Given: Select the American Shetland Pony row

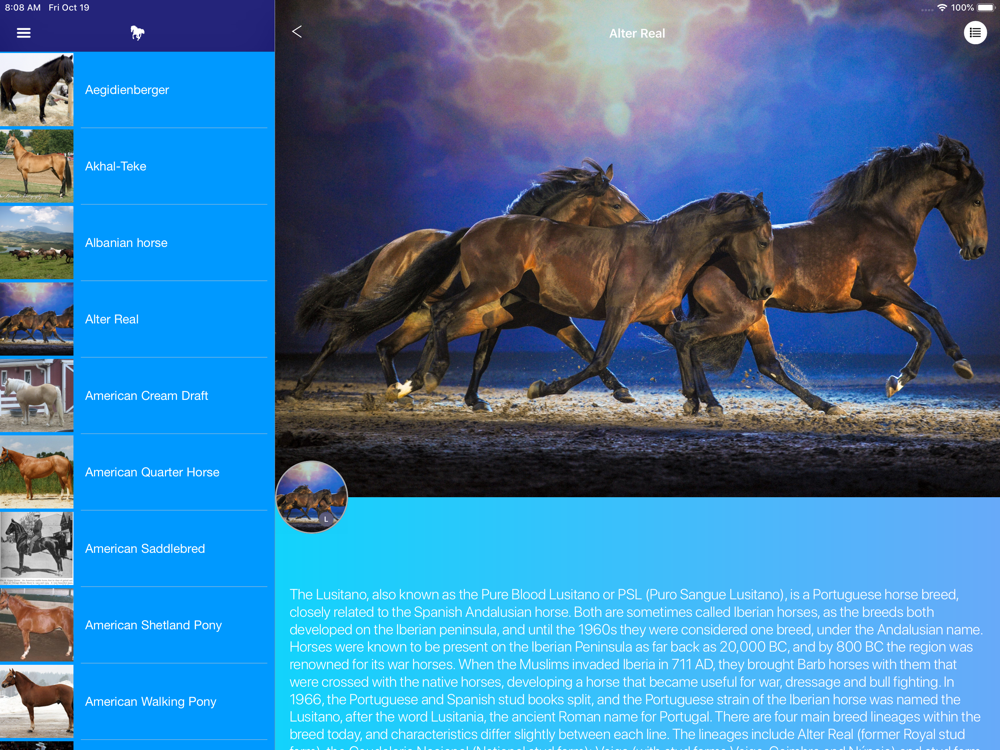Looking at the screenshot, I should tap(137, 626).
